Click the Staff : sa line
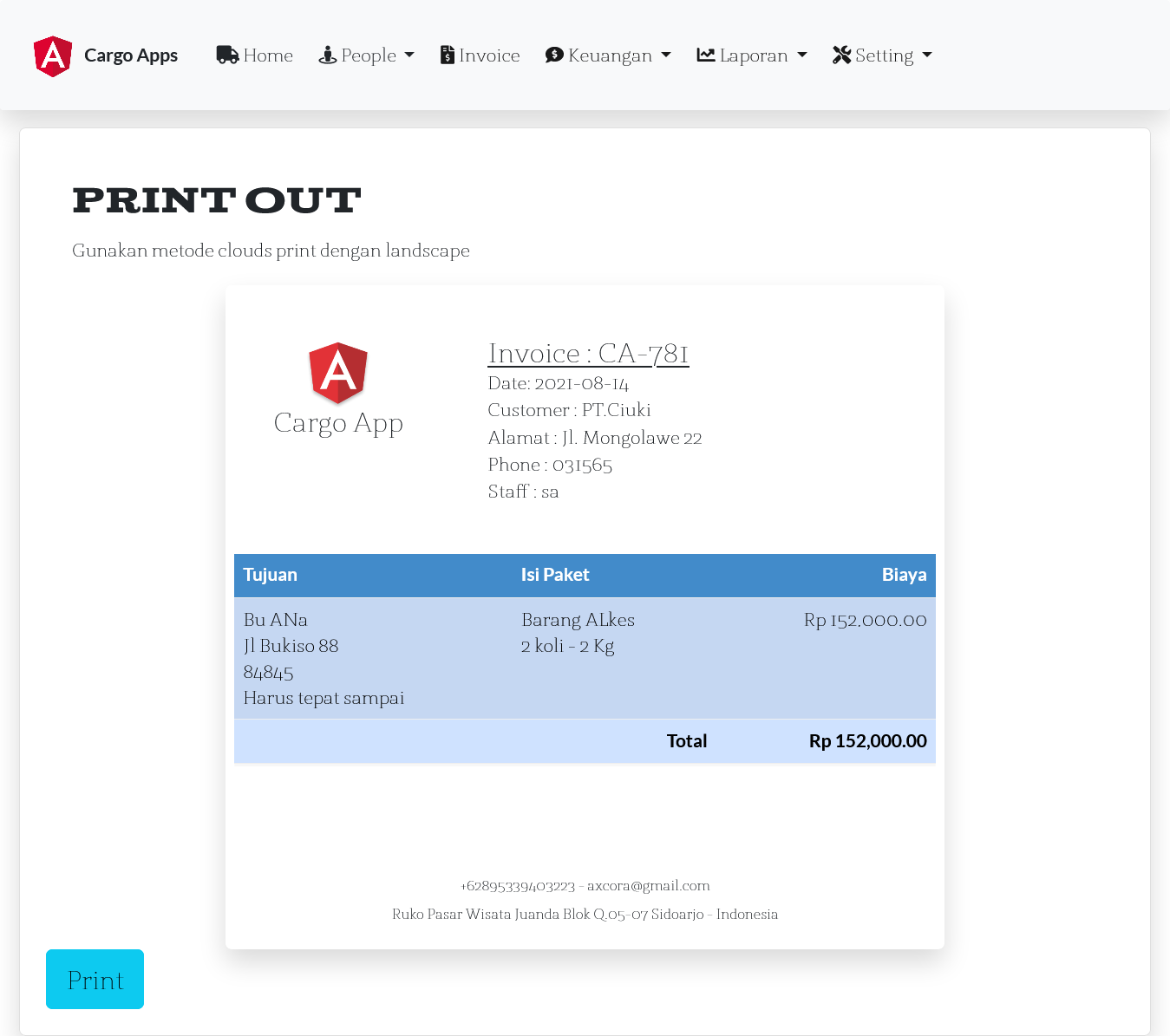 tap(524, 492)
